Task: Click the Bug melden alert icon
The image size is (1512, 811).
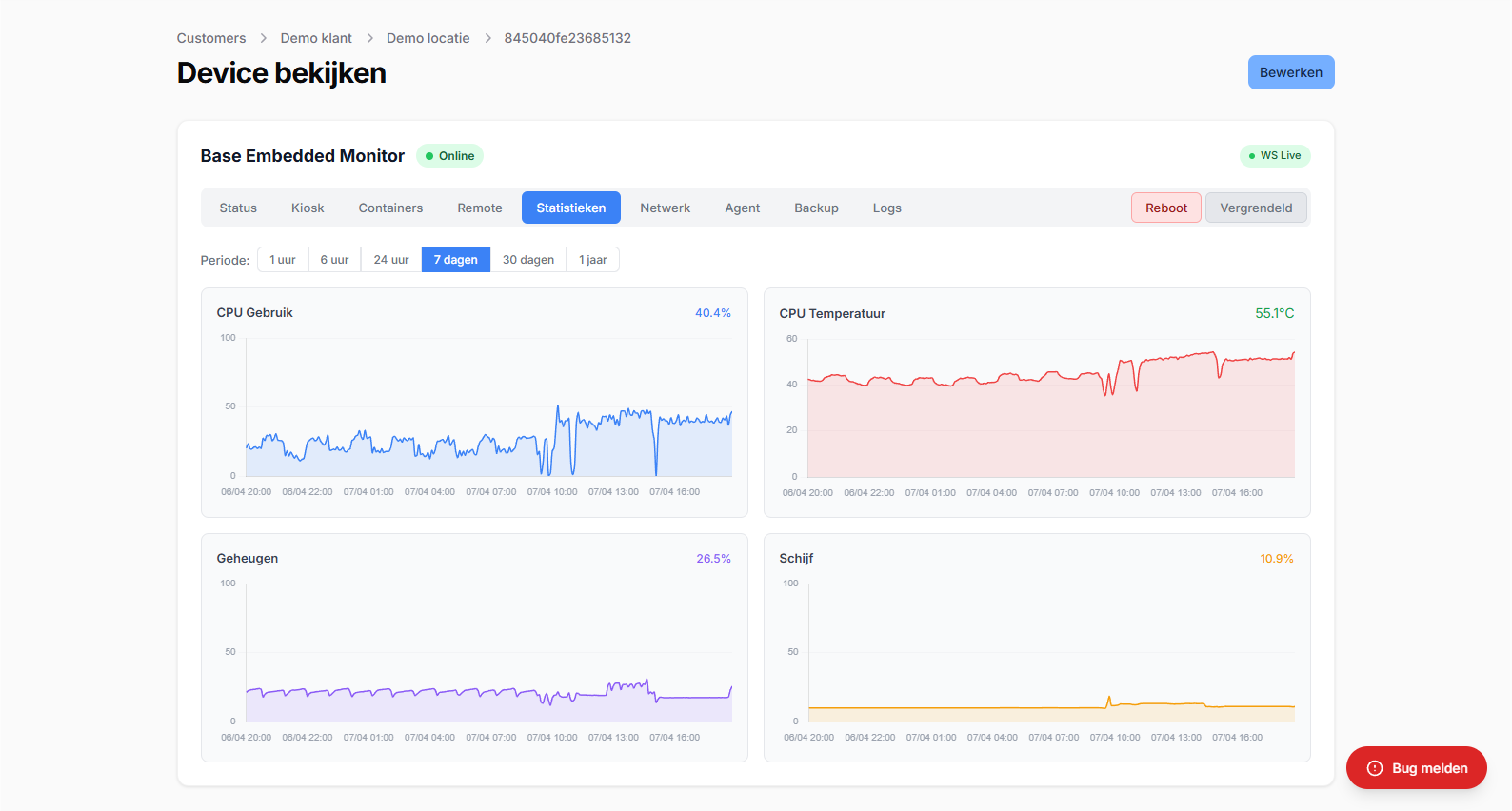Action: click(x=1375, y=768)
